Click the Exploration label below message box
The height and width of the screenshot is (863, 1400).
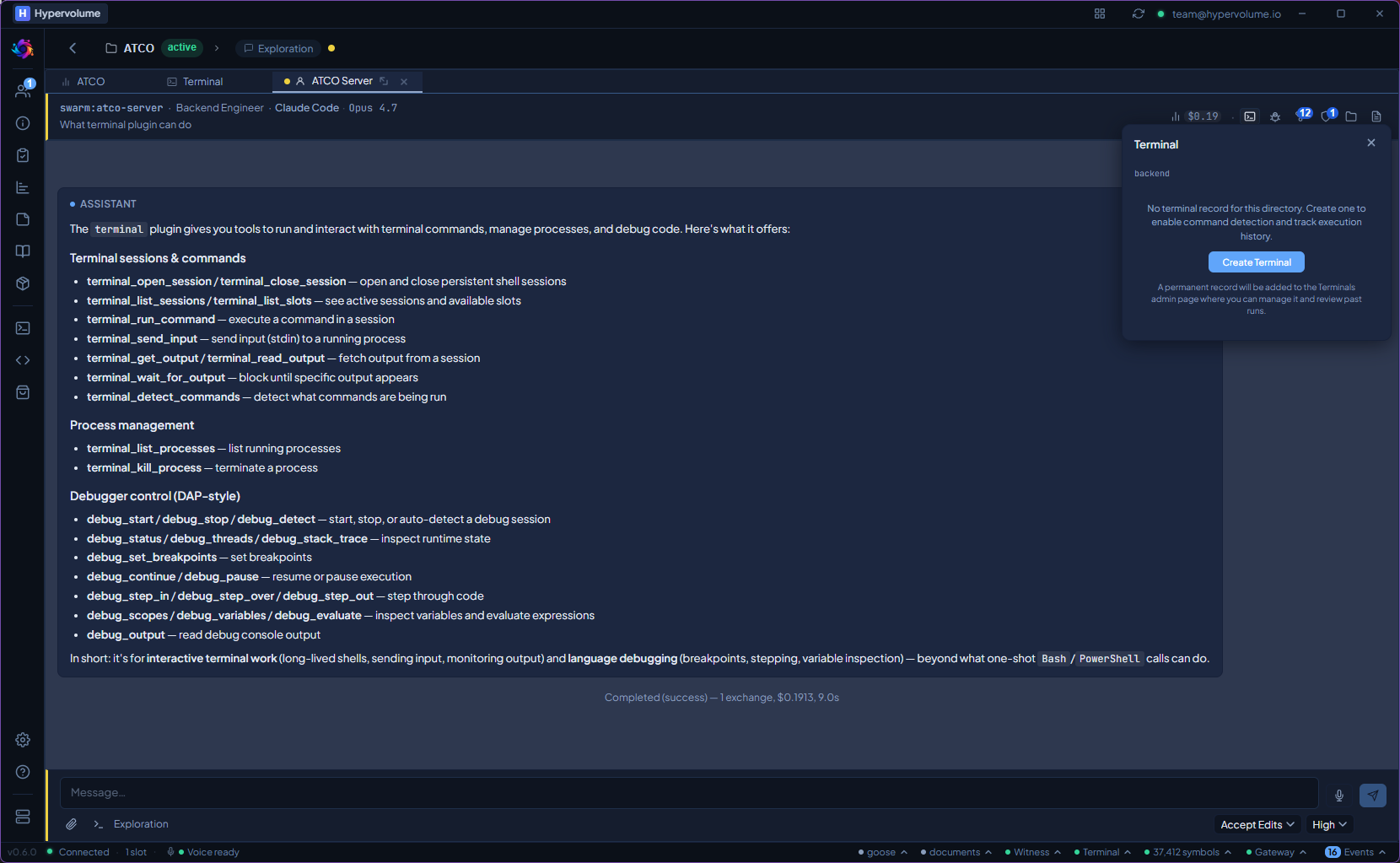141,824
